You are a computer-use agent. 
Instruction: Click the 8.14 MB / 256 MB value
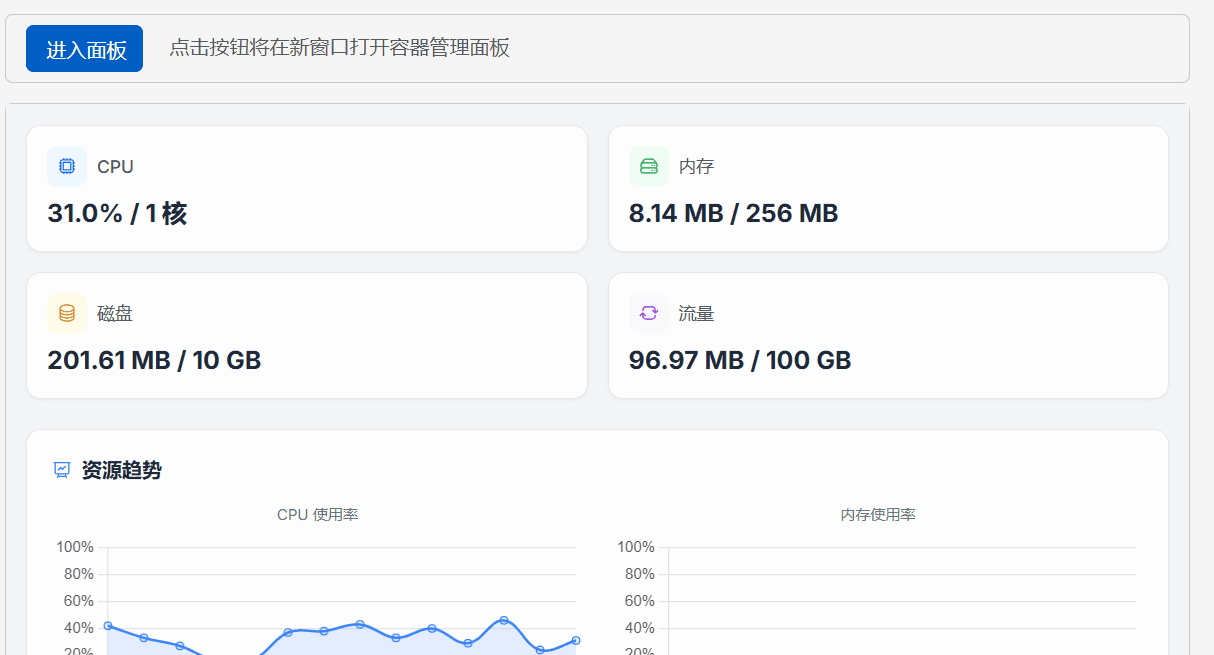tap(733, 213)
